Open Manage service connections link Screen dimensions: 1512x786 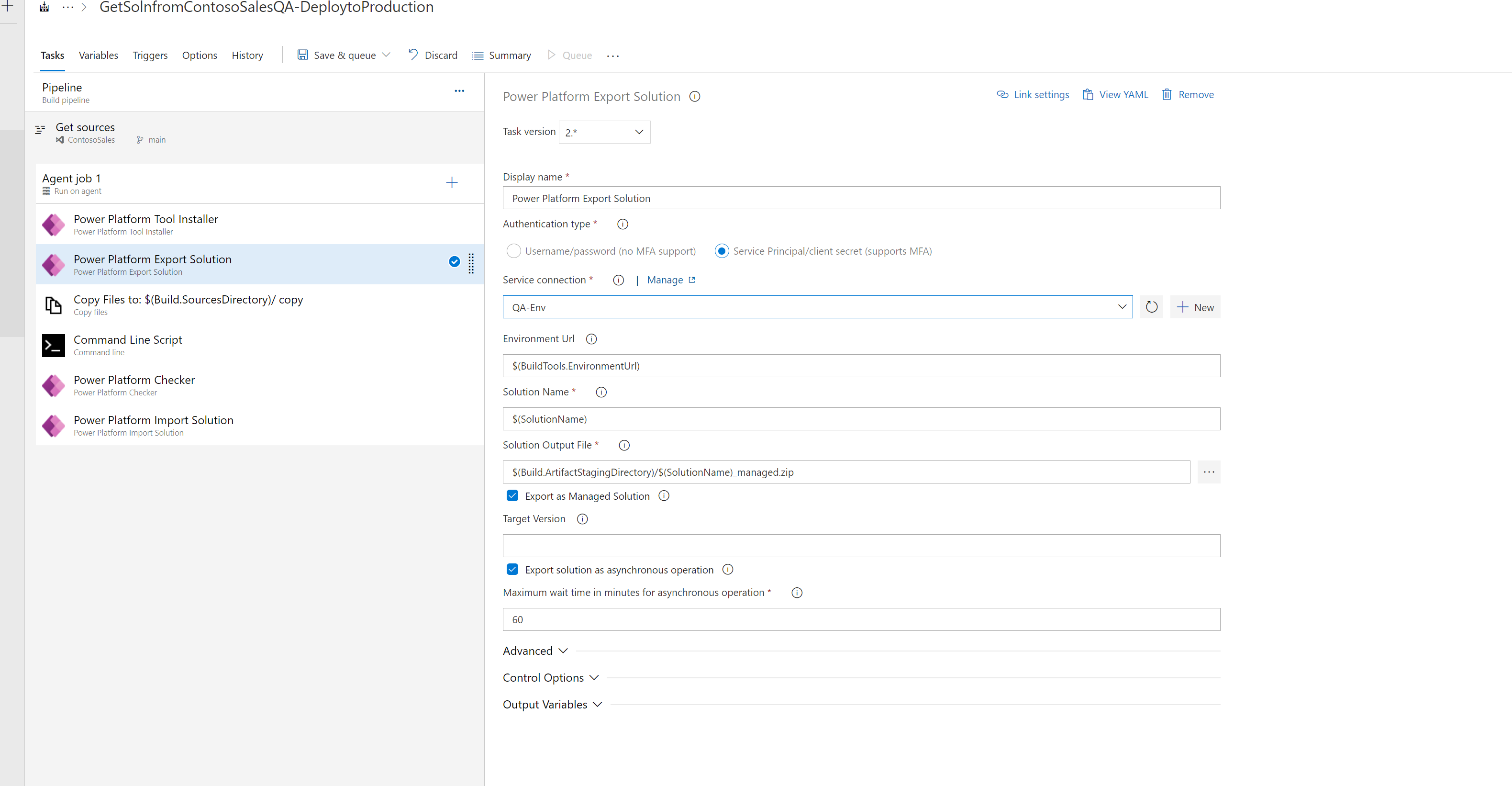pos(665,280)
